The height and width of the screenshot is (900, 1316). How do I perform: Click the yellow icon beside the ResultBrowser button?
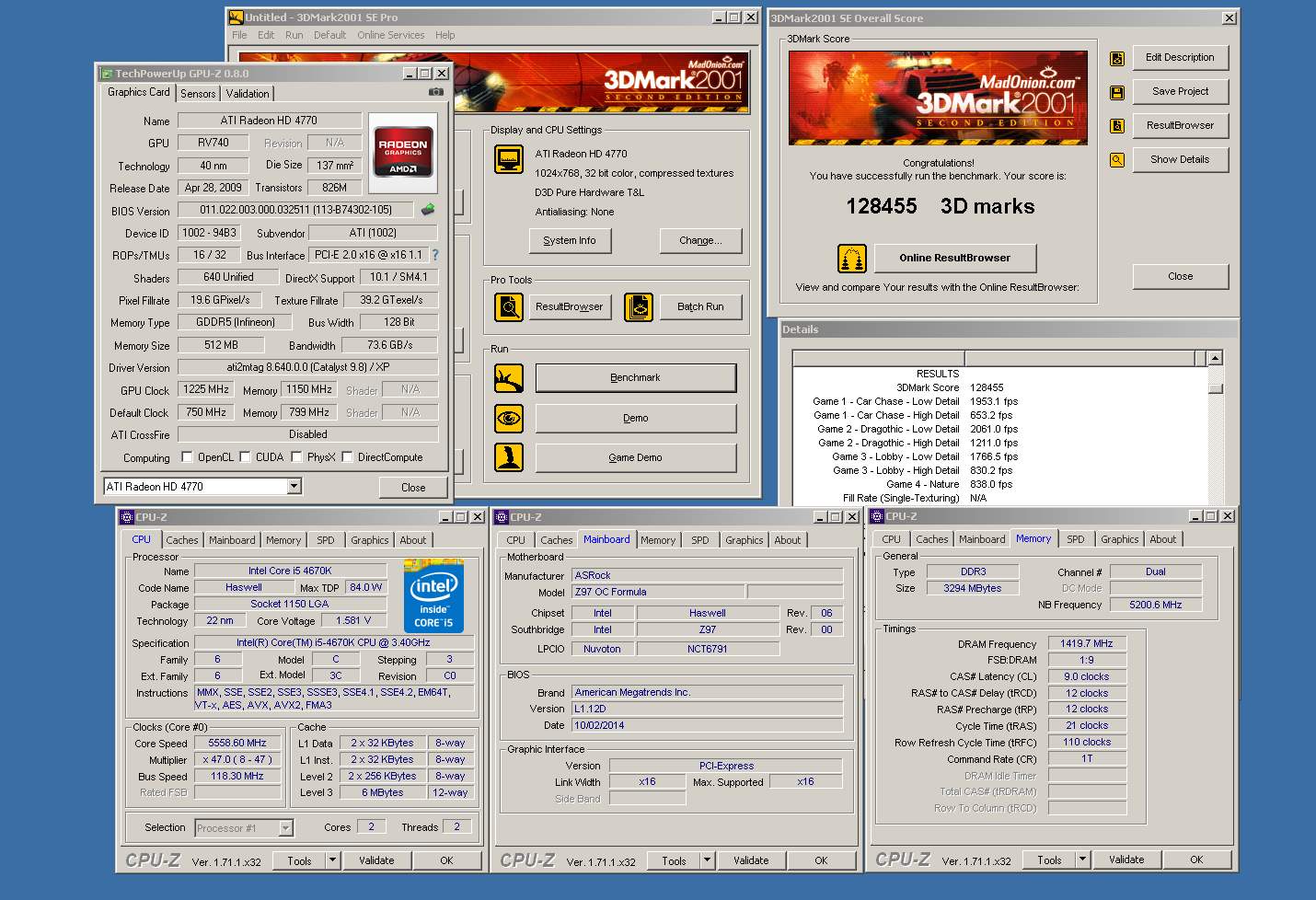[x=1117, y=126]
